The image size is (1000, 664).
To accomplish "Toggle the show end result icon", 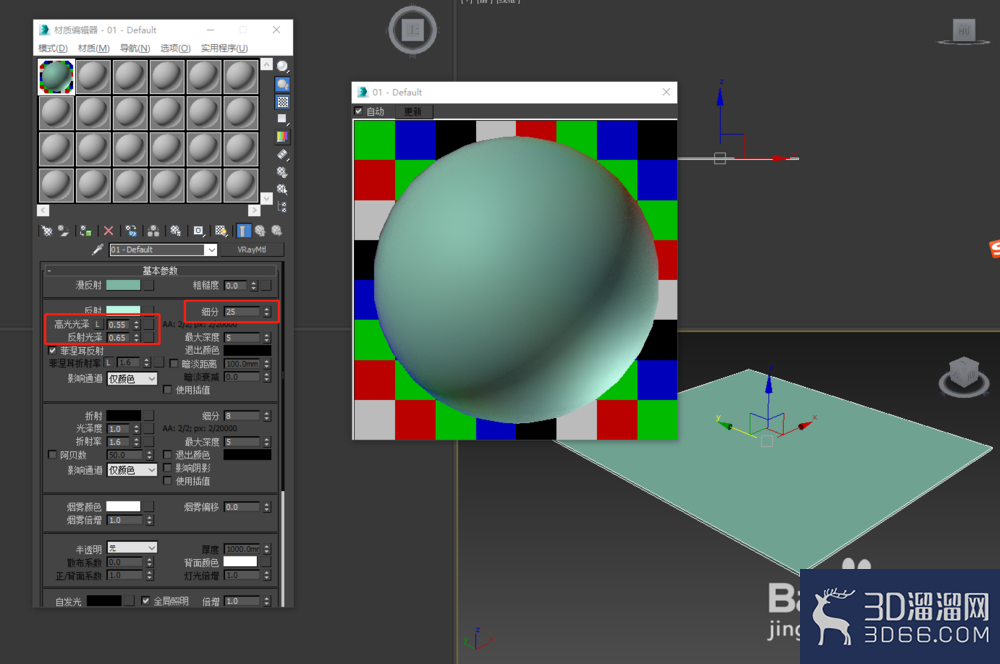I will click(244, 231).
